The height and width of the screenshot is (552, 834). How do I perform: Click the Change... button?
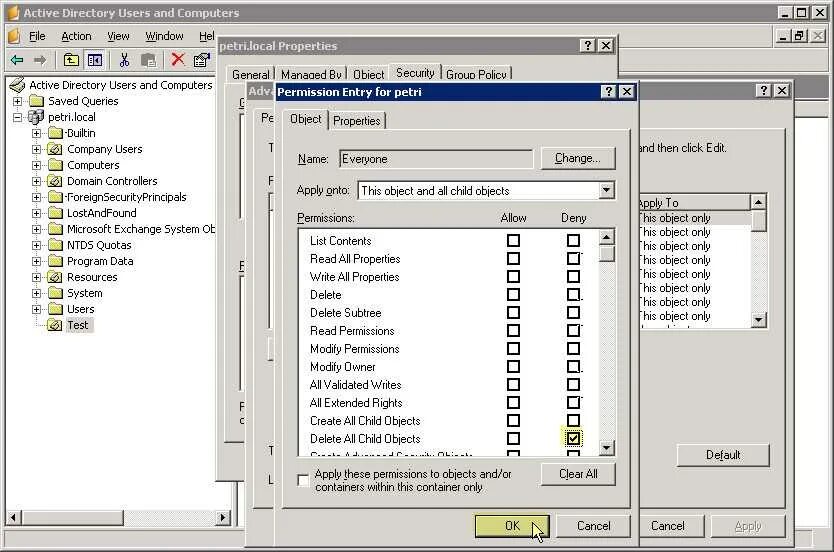(578, 158)
